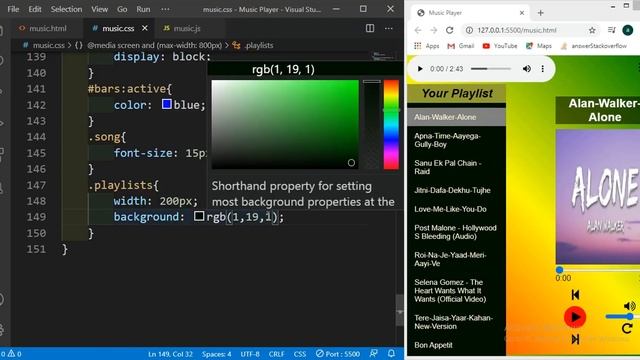Open the Edit menu
The height and width of the screenshot is (360, 640).
click(35, 9)
